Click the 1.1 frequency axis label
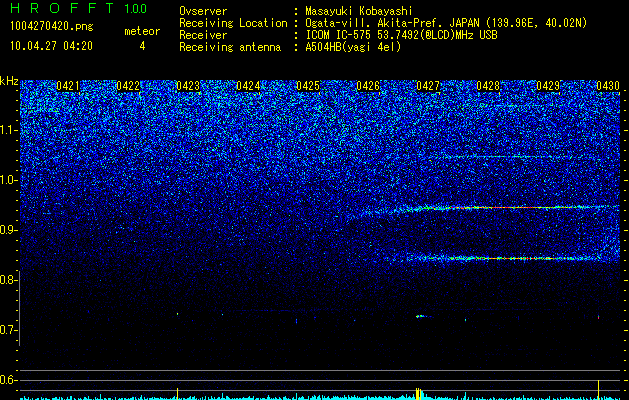 coord(8,130)
